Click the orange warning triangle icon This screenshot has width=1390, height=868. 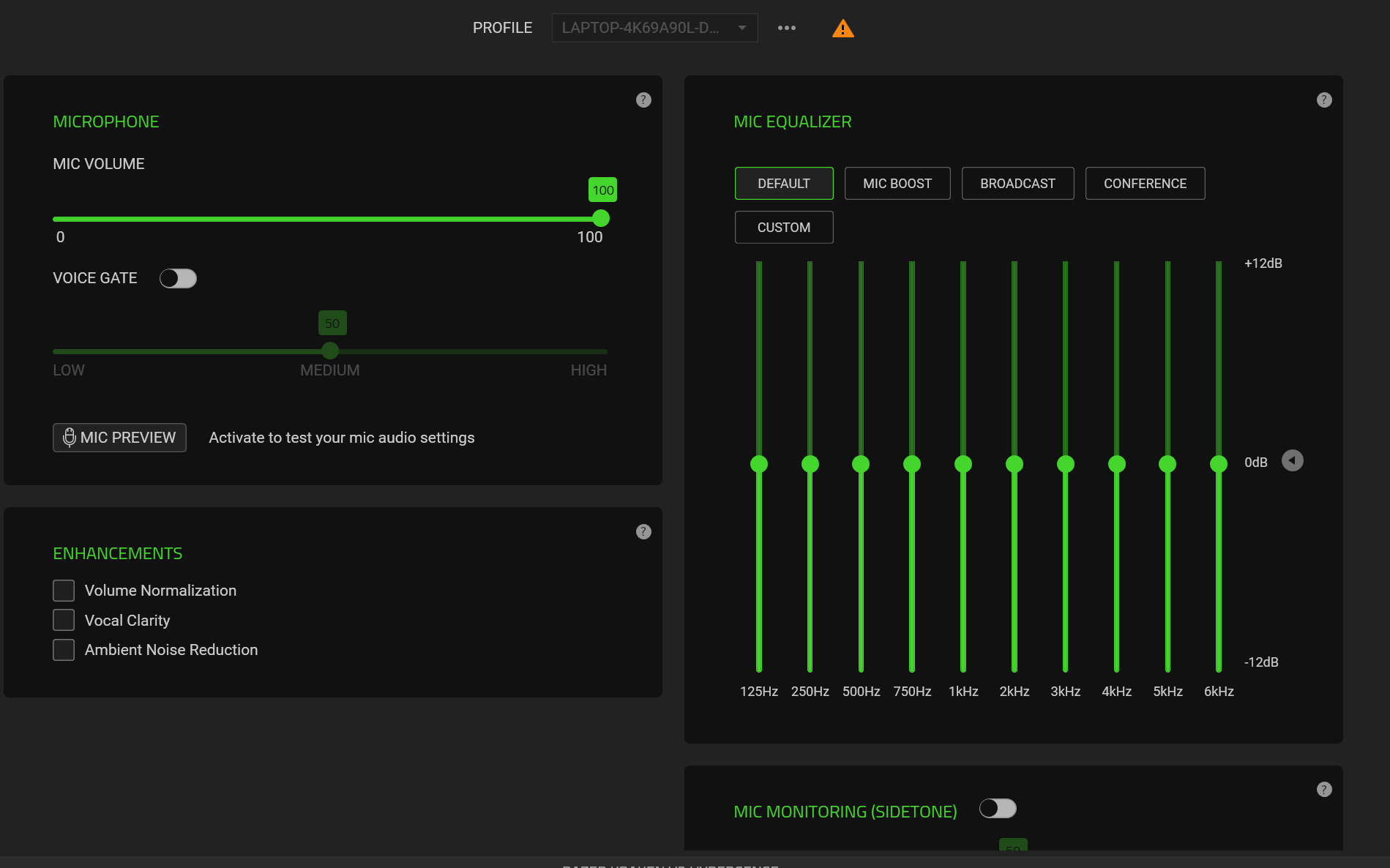(842, 29)
